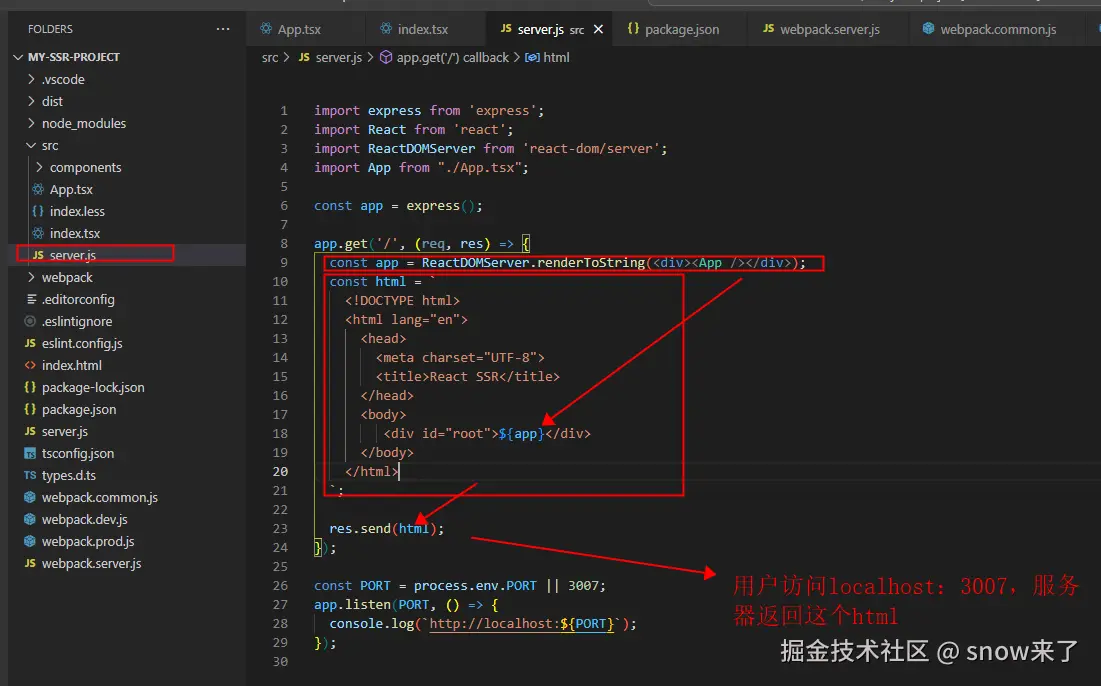Click the braces icon beside index.less
This screenshot has height=686, width=1101.
(x=38, y=211)
